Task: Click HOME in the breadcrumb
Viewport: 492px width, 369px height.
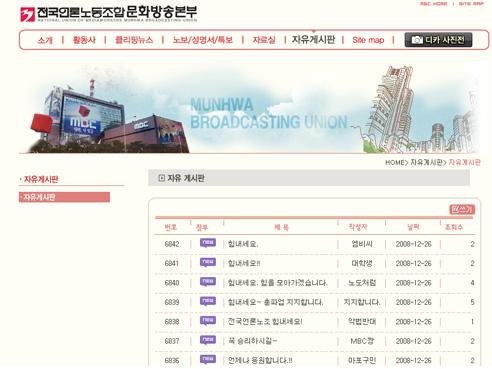Action: click(395, 162)
